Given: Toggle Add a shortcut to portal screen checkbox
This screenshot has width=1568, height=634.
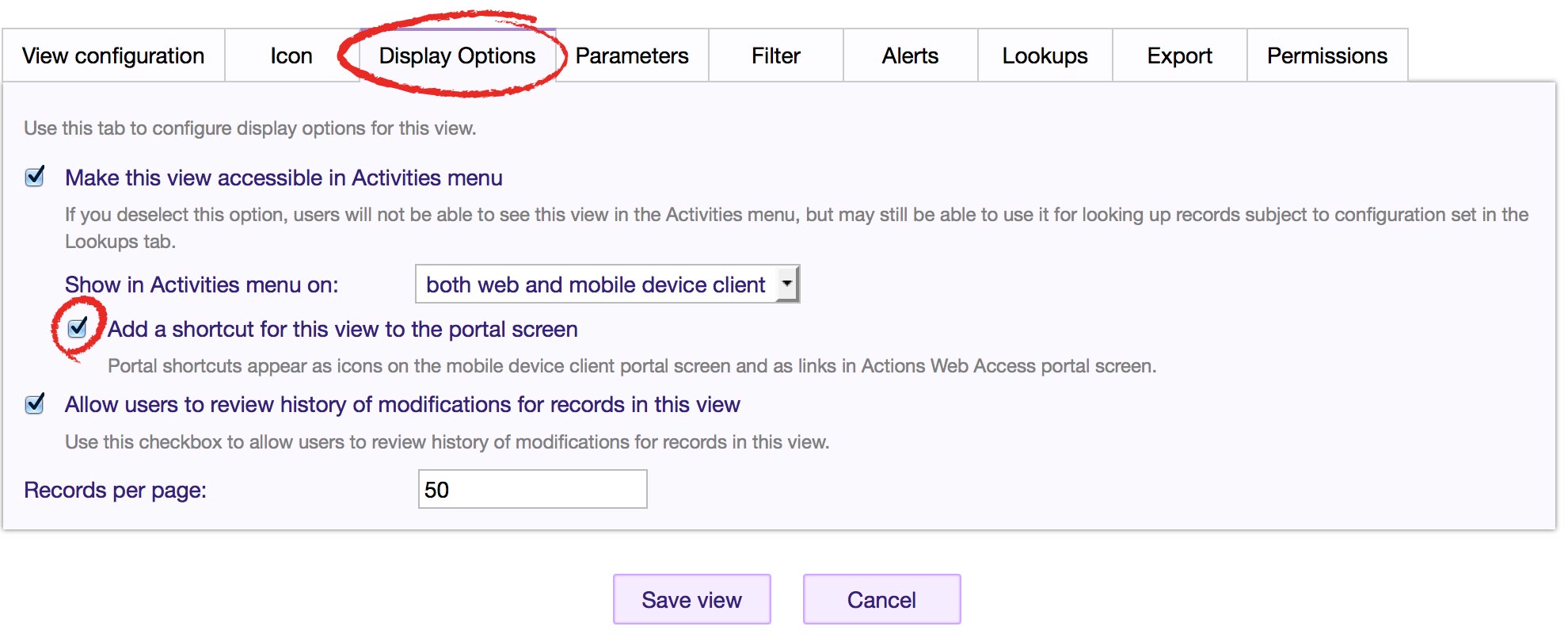Looking at the screenshot, I should (78, 327).
